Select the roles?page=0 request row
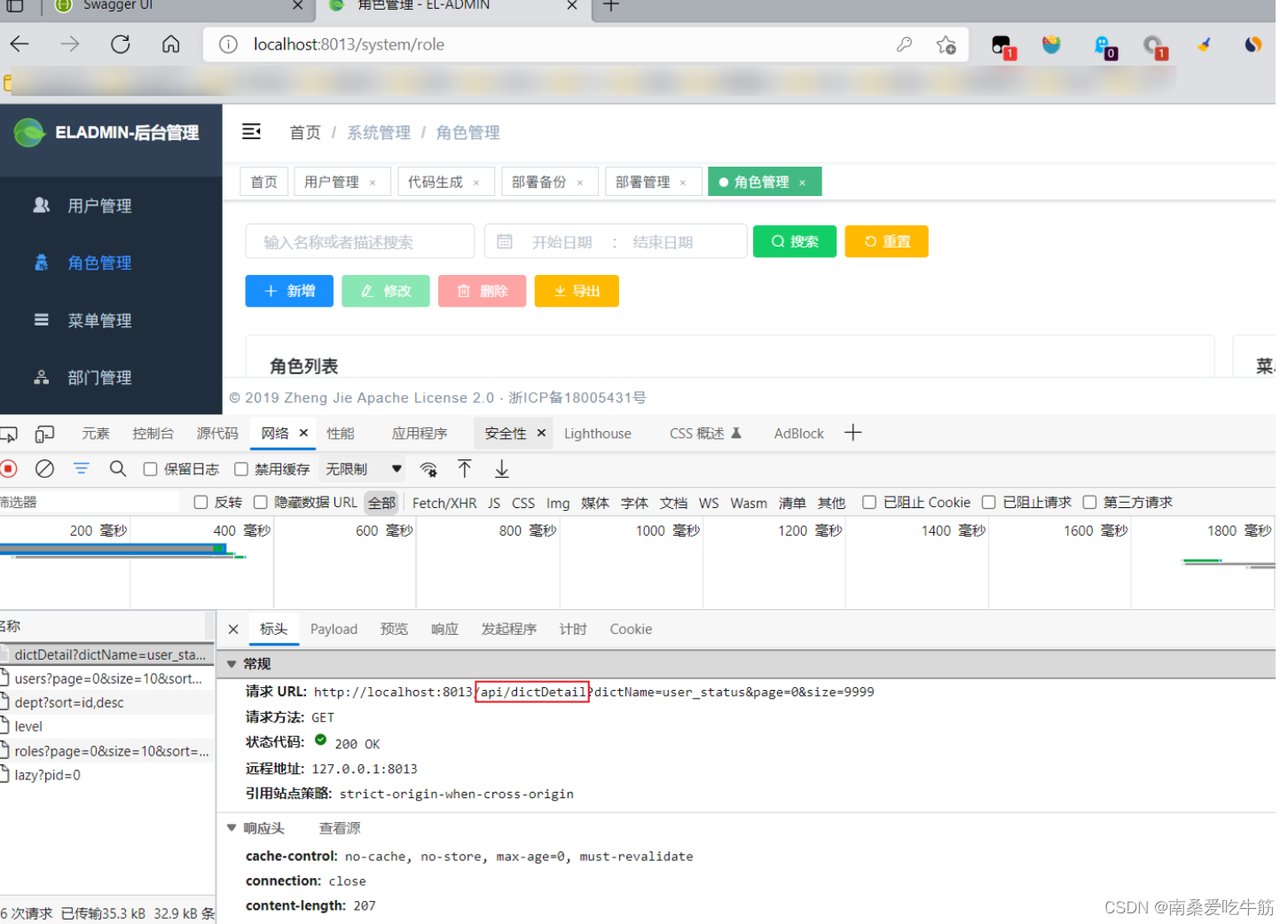Screen dimensions: 1288x924 tap(107, 751)
